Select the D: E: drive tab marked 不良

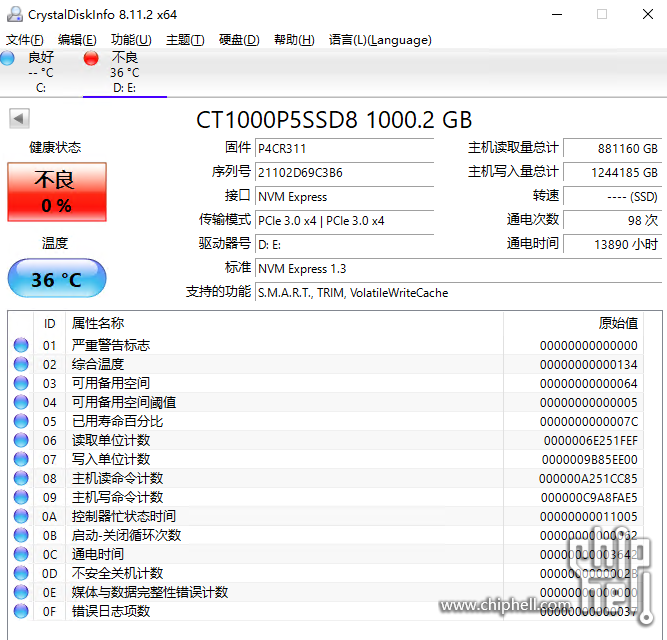coord(125,72)
